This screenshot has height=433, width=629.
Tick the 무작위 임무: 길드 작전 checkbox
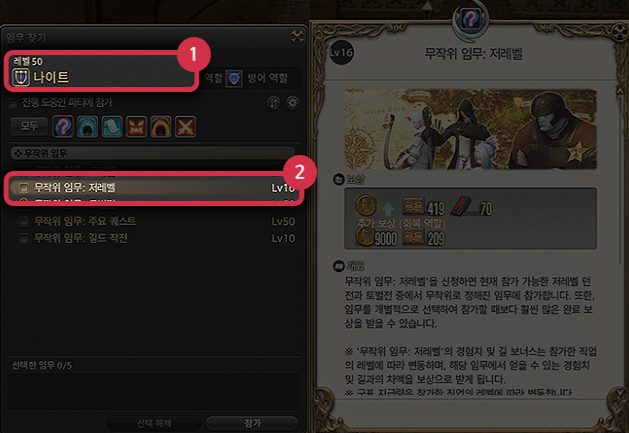pyautogui.click(x=24, y=238)
